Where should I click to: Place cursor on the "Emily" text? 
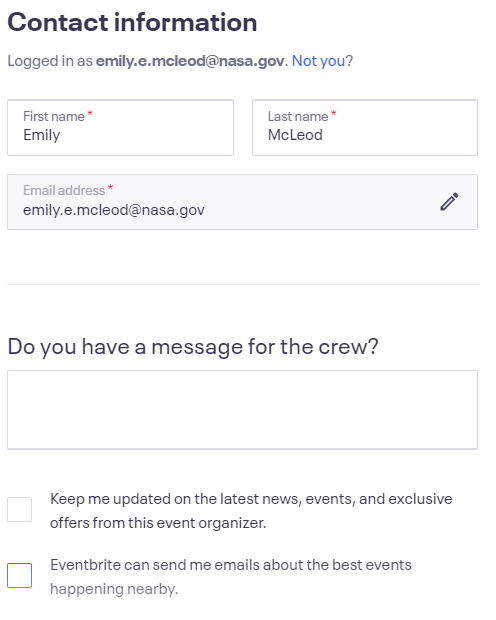(42, 135)
